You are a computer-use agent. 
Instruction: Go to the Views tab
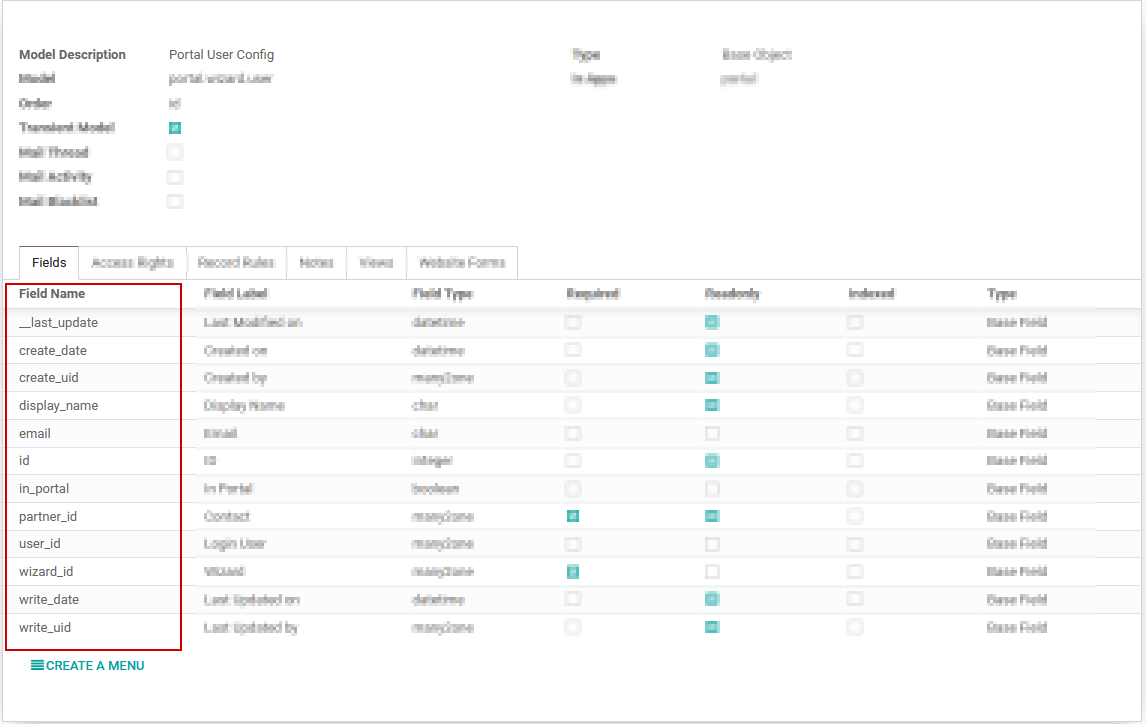pos(376,263)
